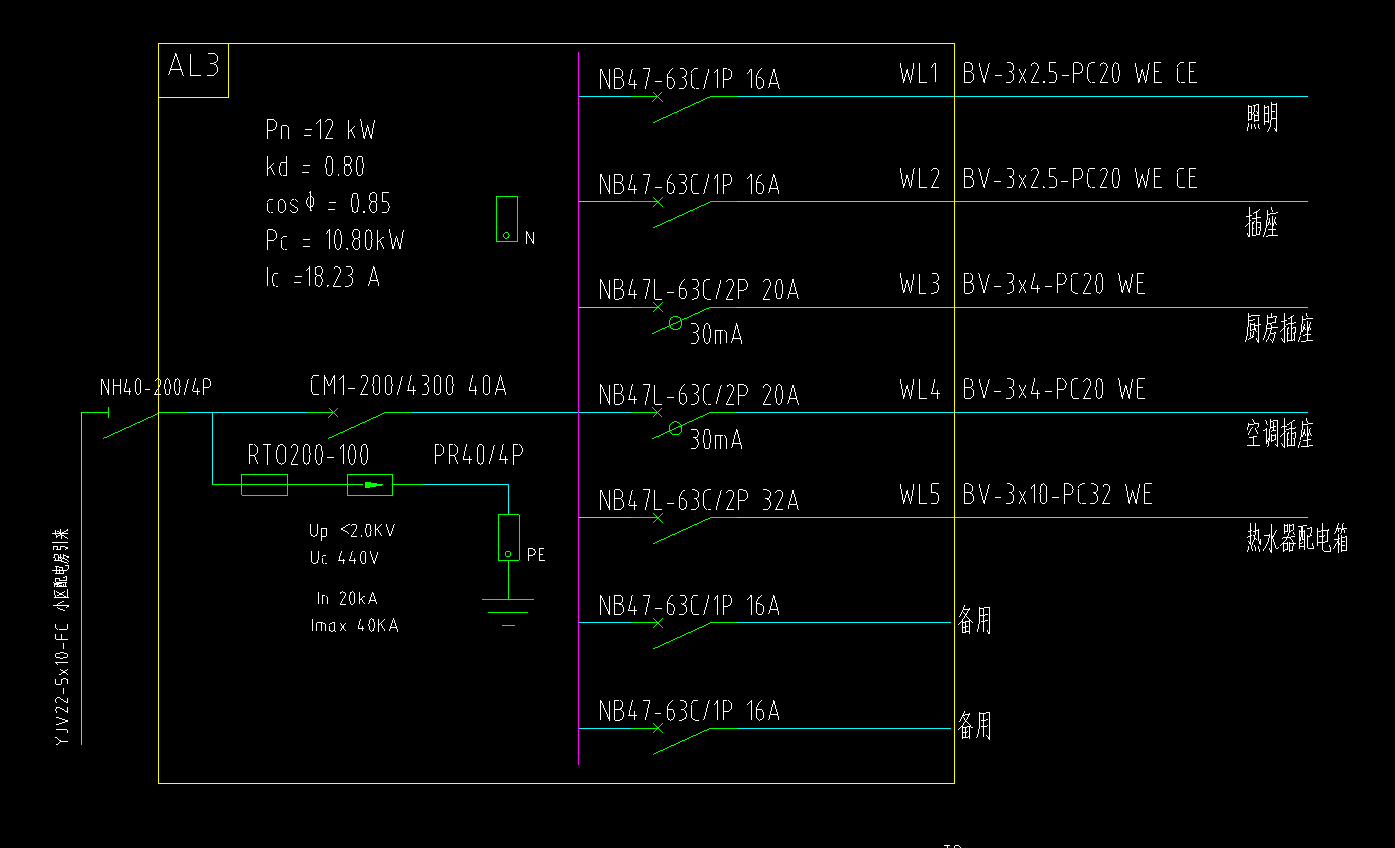Select the YJV22-5x10-FC vertical cable label
Image resolution: width=1395 pixels, height=848 pixels.
click(62, 636)
